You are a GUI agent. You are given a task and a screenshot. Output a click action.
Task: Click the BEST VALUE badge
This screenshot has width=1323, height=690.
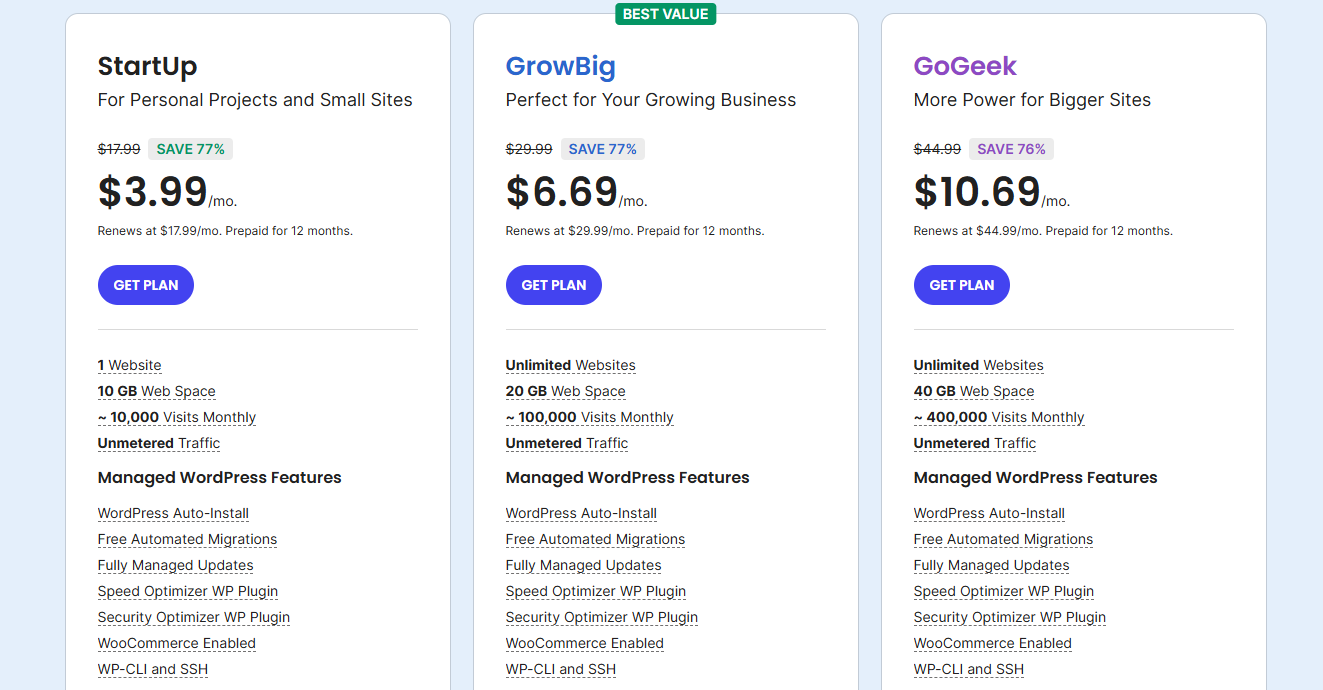click(665, 14)
